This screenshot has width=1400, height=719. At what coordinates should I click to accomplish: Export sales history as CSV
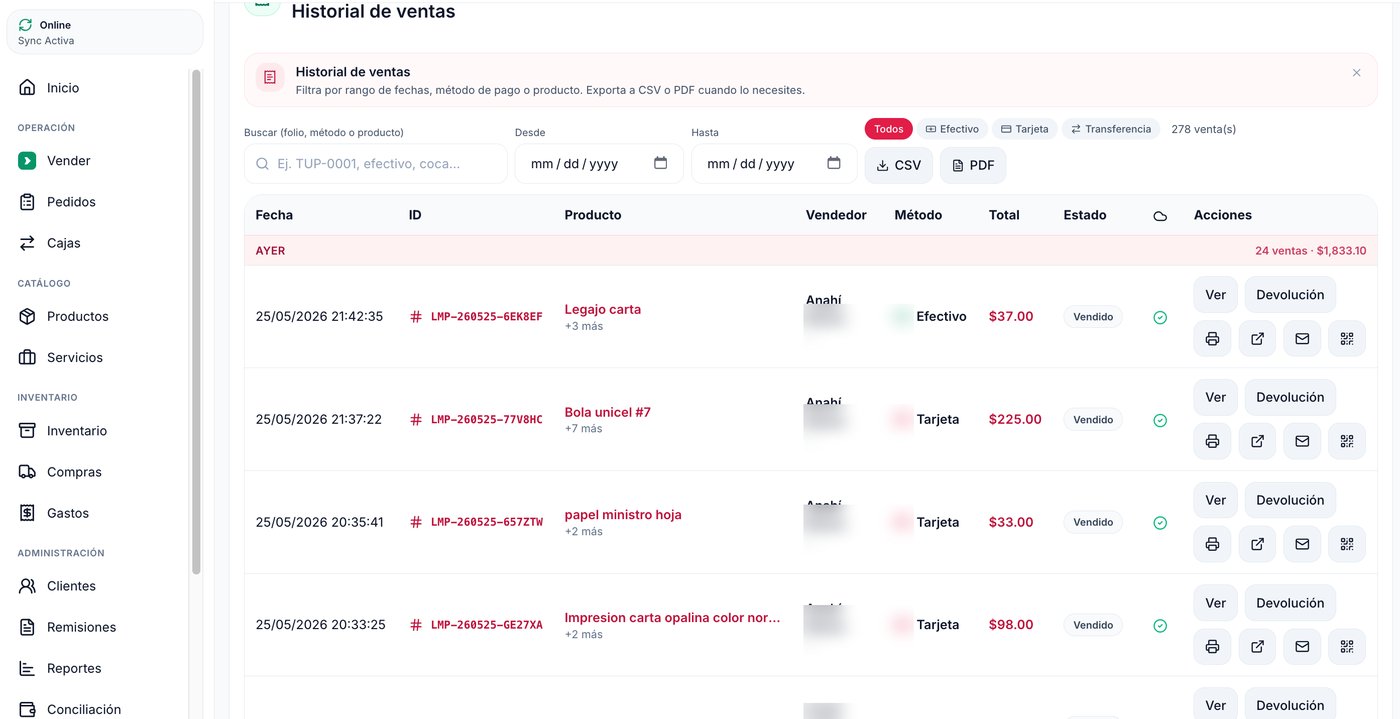(x=899, y=165)
